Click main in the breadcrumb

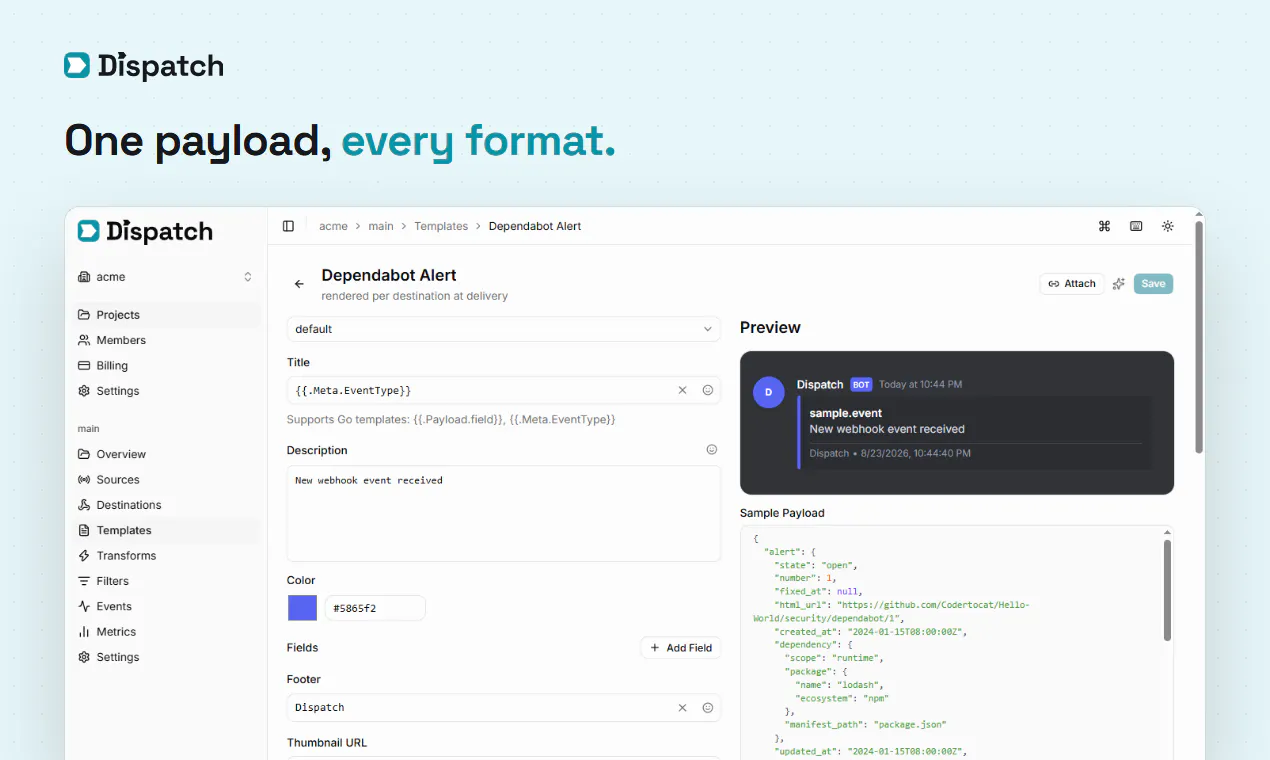[381, 226]
